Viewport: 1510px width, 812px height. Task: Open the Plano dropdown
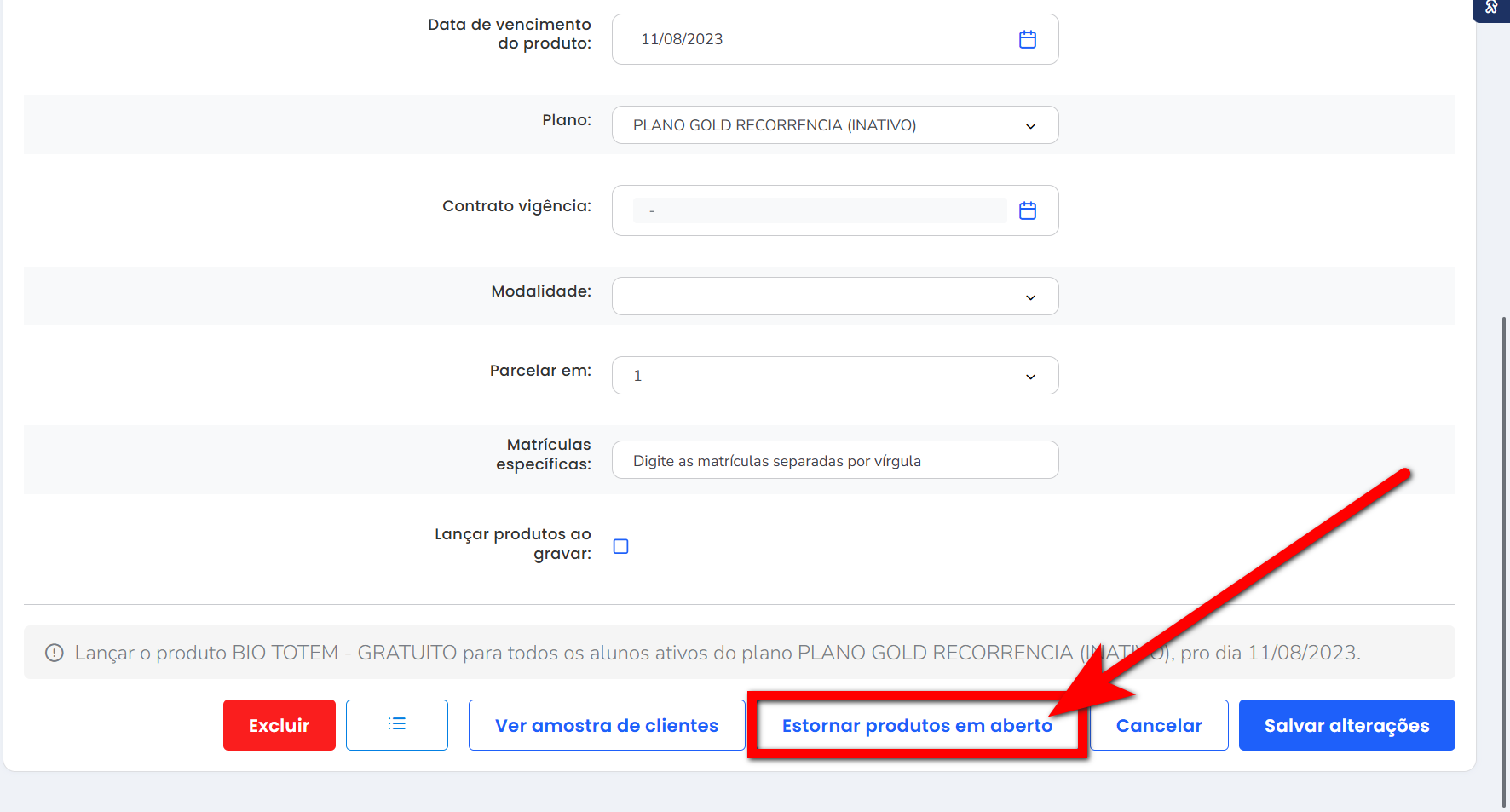point(834,125)
